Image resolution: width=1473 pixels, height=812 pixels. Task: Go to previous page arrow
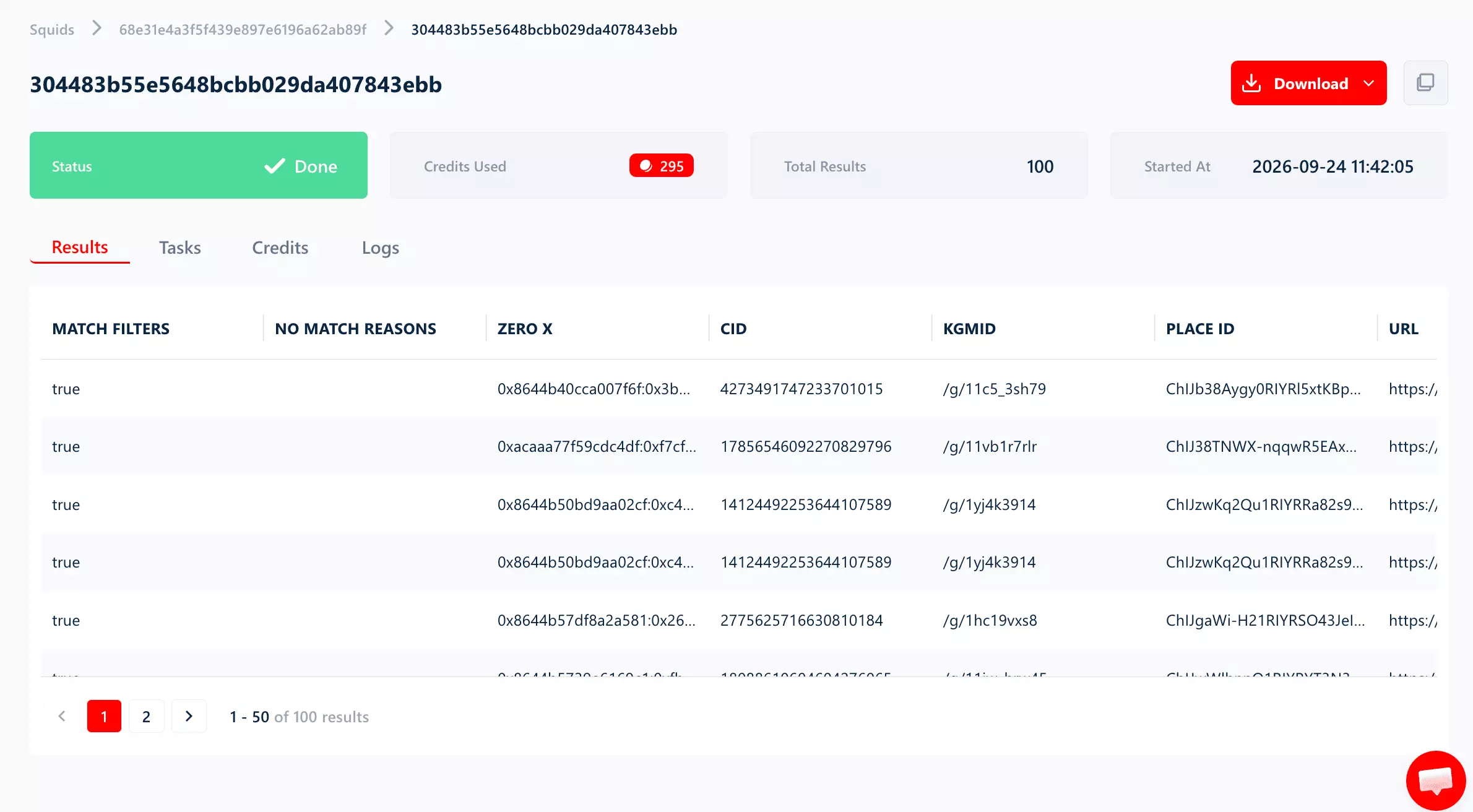pos(62,716)
